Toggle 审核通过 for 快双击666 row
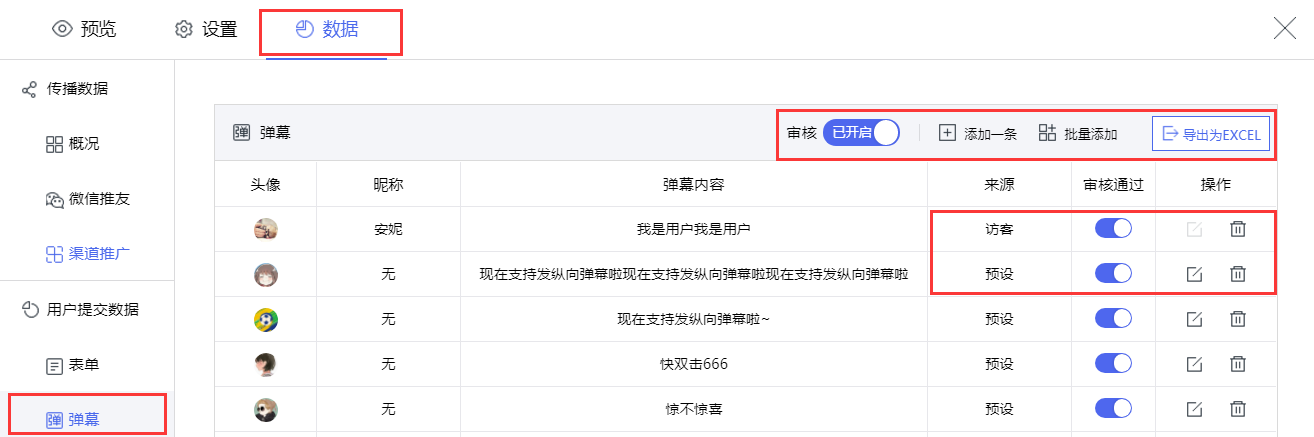This screenshot has height=437, width=1314. [1113, 364]
